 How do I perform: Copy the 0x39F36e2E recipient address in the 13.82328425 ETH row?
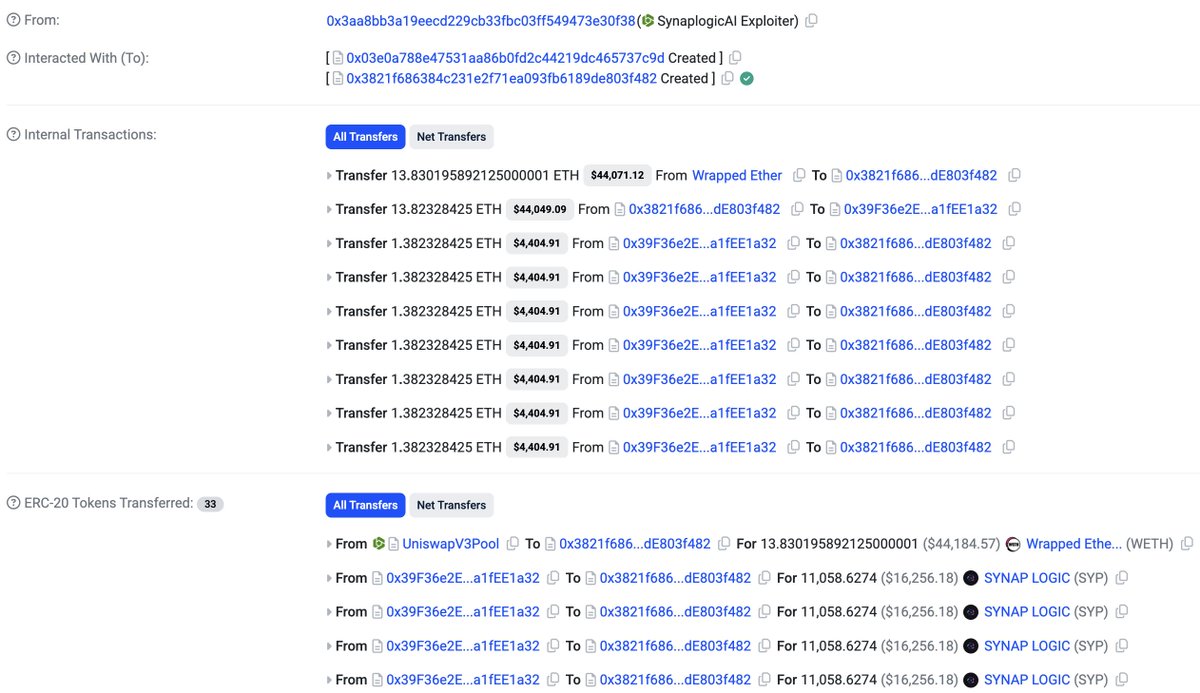[x=1014, y=209]
